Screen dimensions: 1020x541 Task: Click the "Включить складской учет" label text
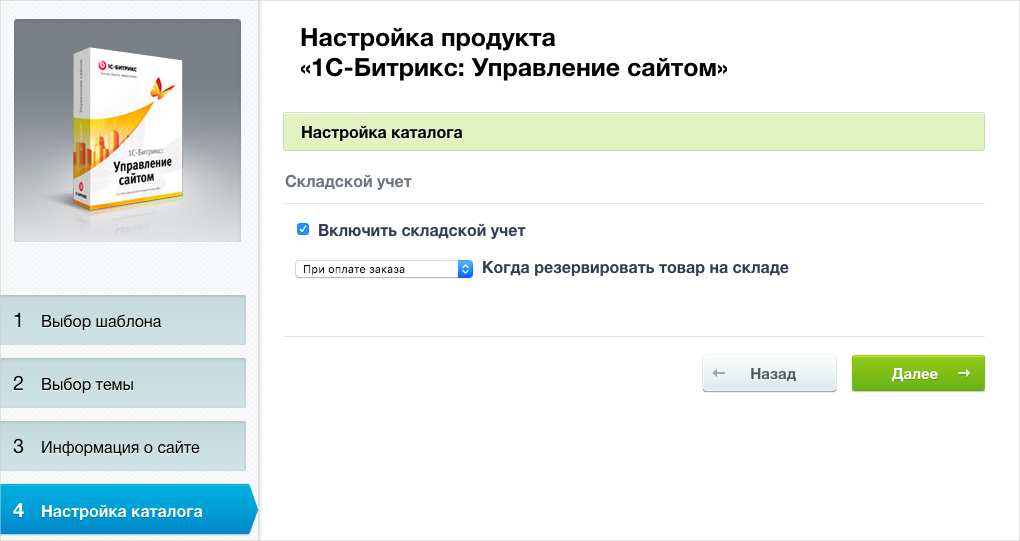[x=421, y=231]
